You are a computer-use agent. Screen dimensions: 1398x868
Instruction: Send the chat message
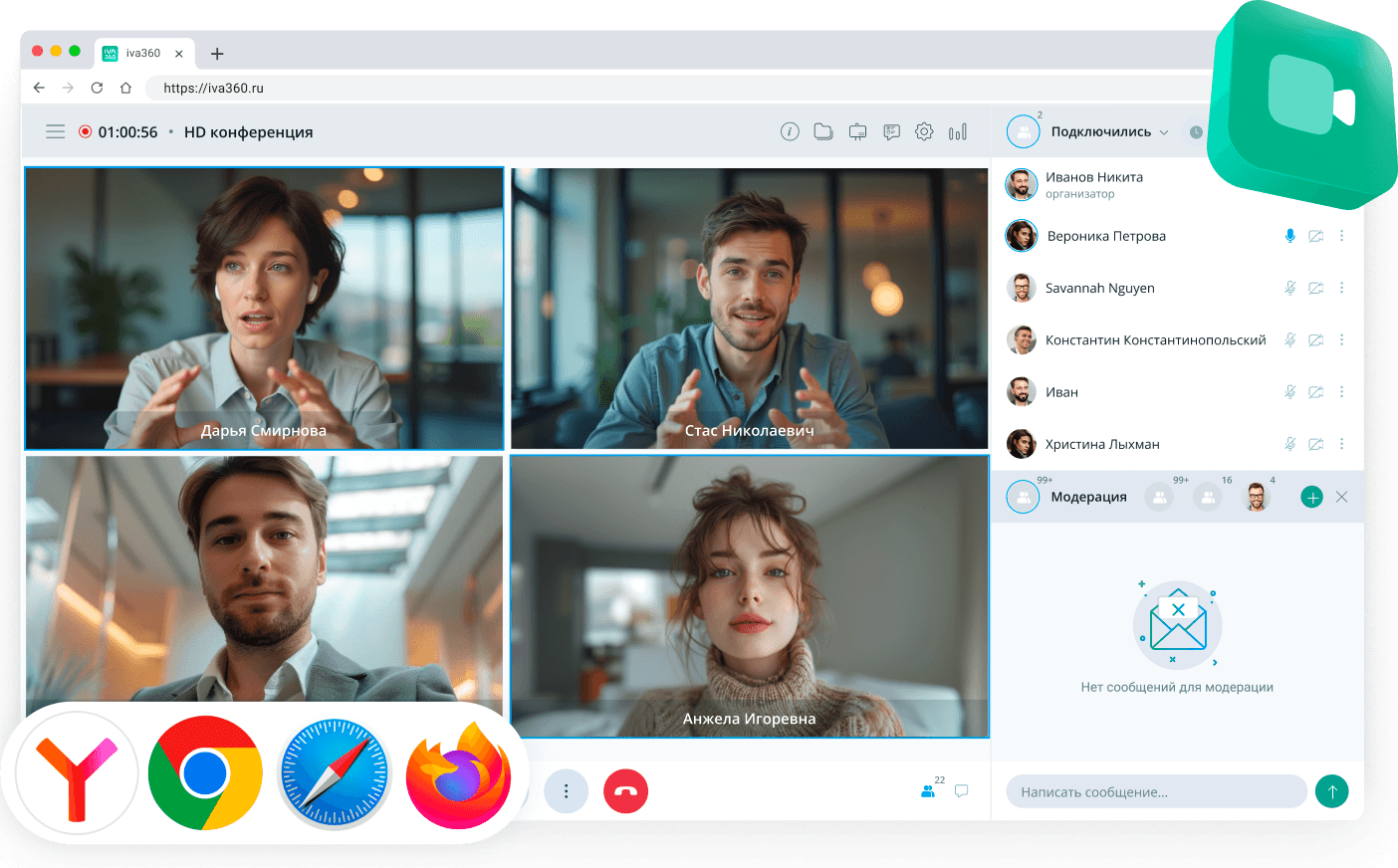pyautogui.click(x=1332, y=791)
